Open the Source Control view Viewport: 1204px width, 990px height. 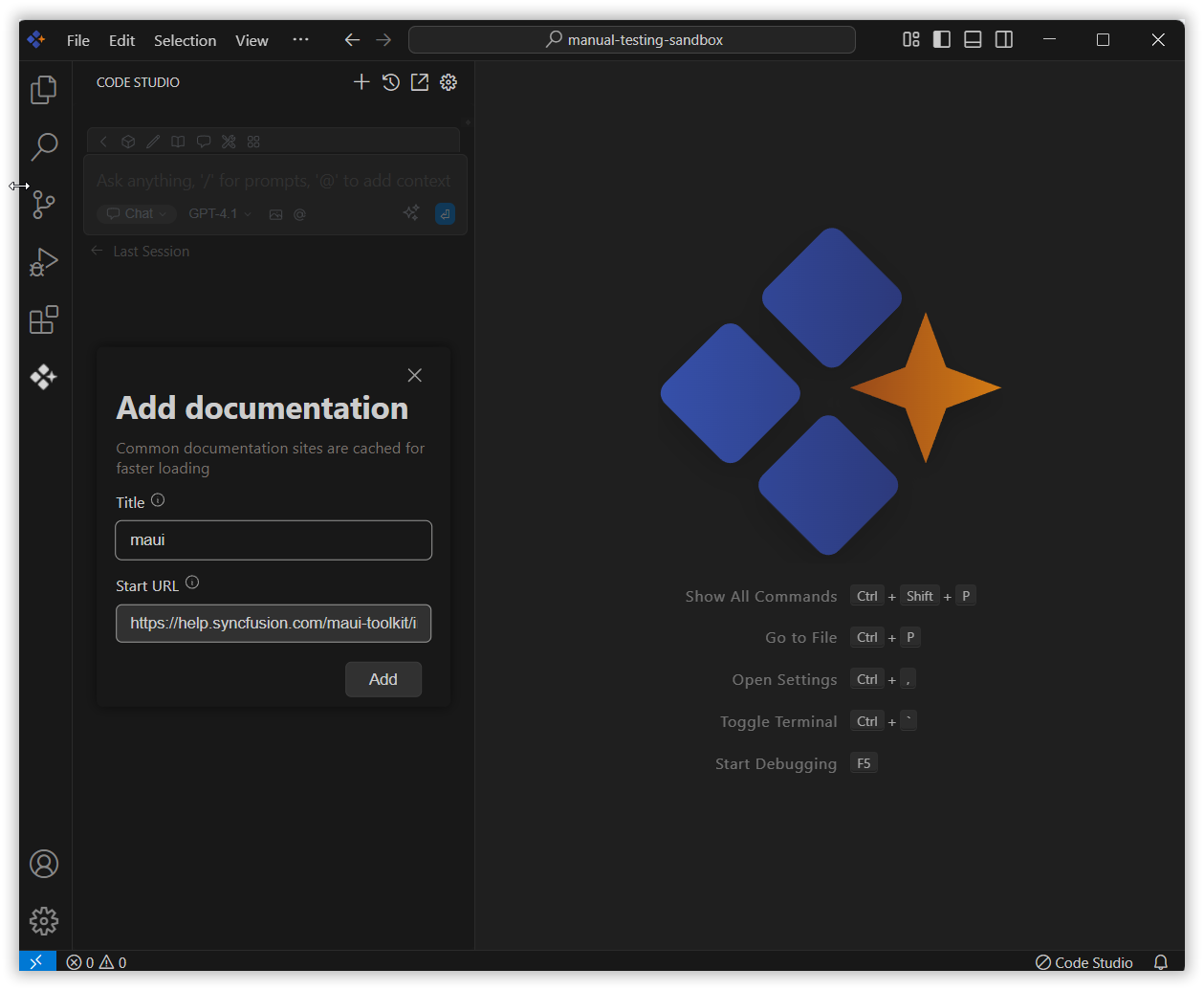click(x=44, y=204)
